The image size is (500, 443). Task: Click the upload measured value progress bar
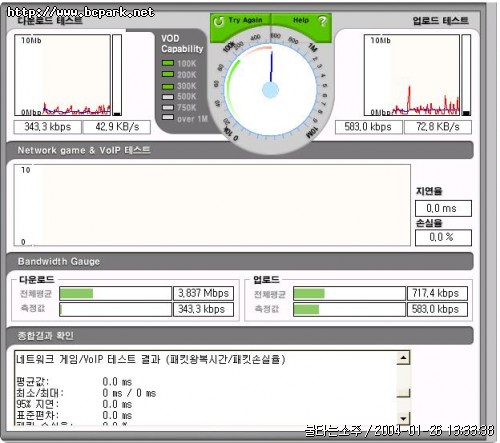[349, 309]
